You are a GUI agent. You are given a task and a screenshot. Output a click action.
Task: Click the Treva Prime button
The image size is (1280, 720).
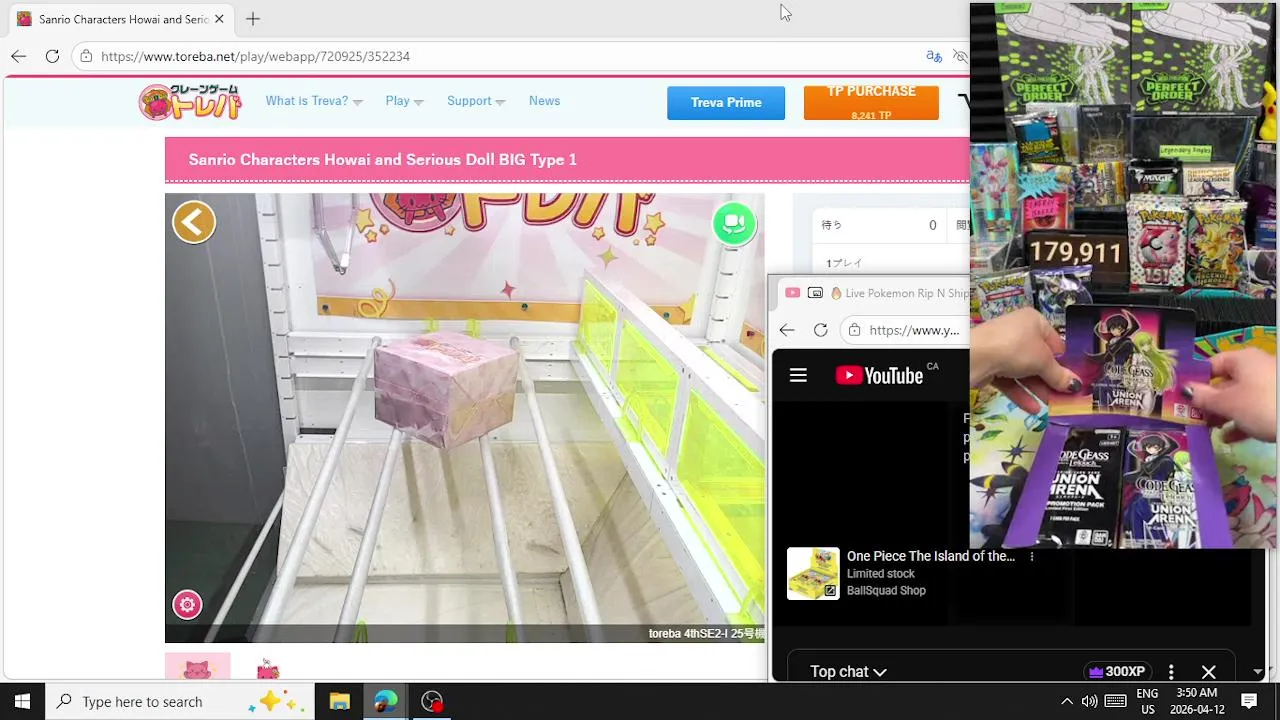pos(726,103)
